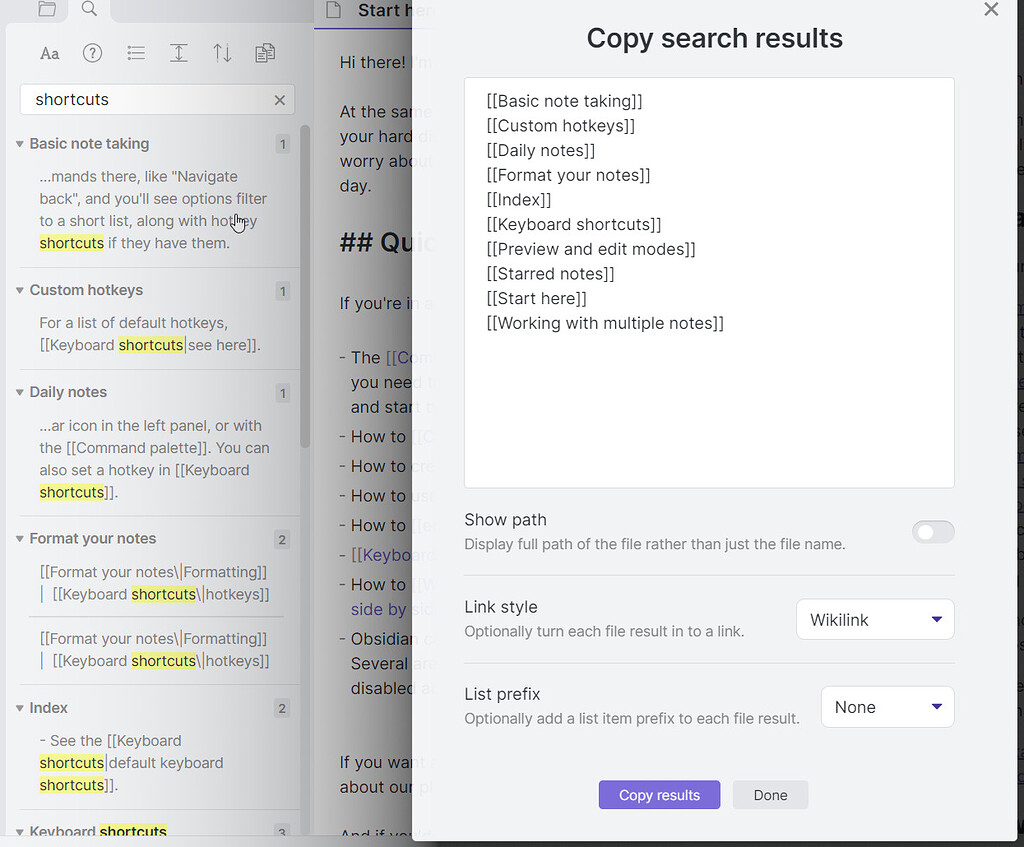Change sort order with the up-down arrows icon
The height and width of the screenshot is (847, 1024).
click(x=222, y=53)
